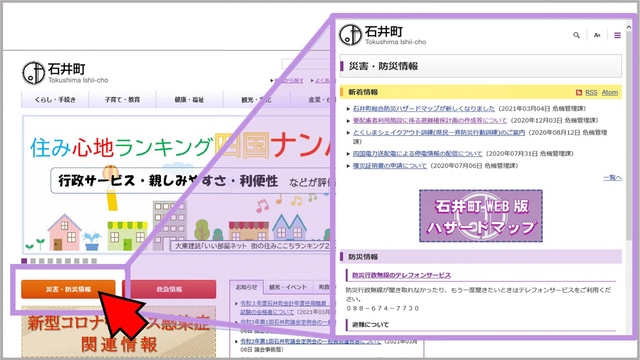The width and height of the screenshot is (640, 360).
Task: Open 防災行政無線のテレフォンサービス link
Action: 401,275
